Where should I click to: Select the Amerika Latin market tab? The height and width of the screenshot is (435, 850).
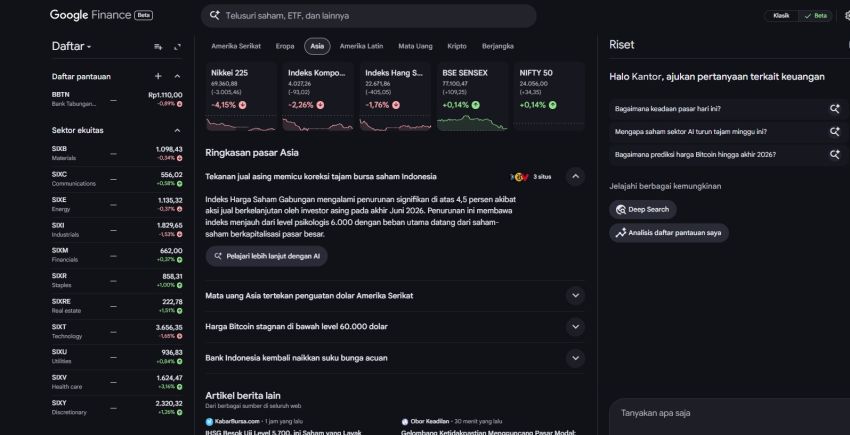361,46
